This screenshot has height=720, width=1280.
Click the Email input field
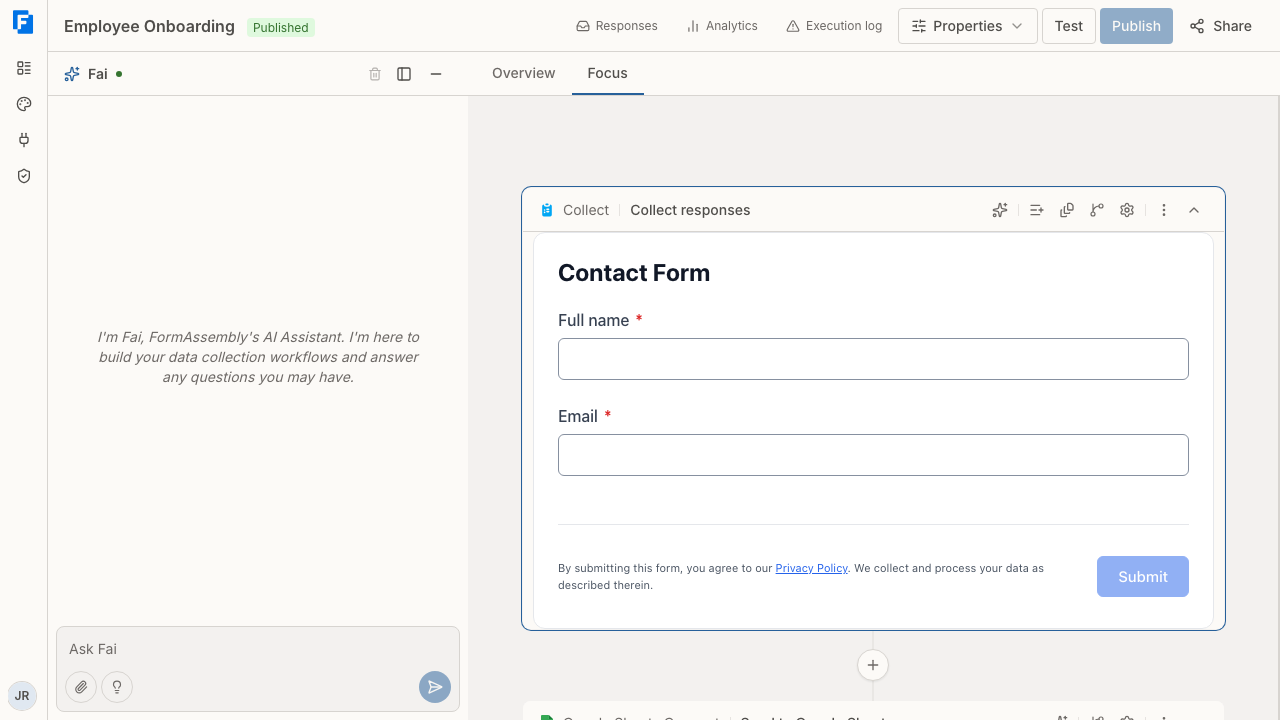coord(873,455)
